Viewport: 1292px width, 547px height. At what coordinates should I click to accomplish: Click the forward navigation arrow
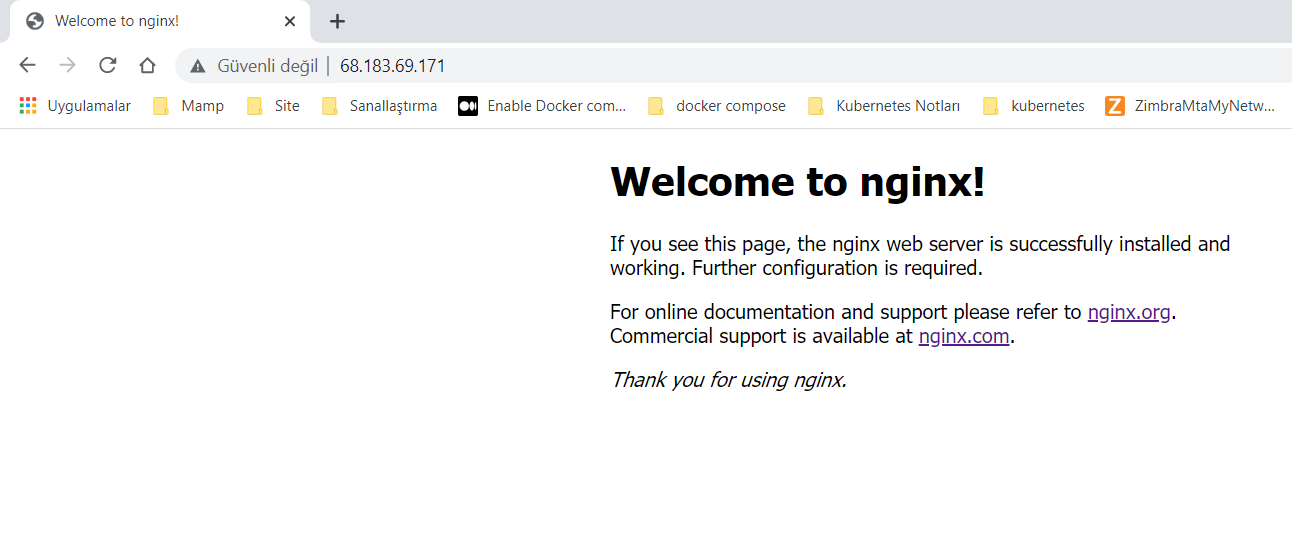(67, 65)
